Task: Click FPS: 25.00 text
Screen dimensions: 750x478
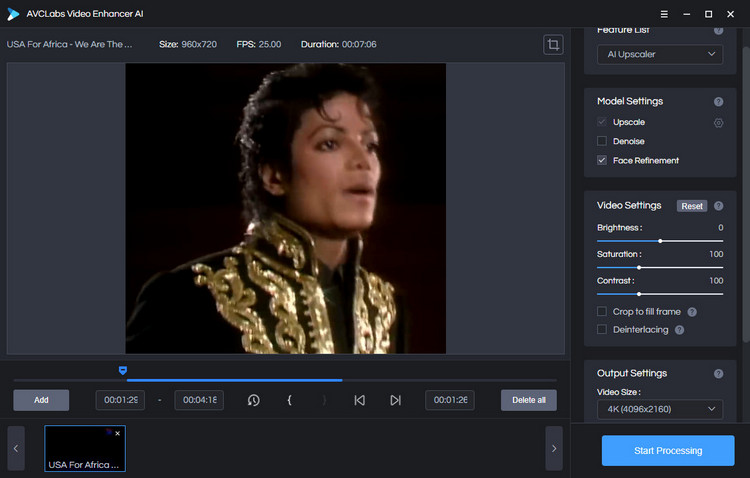Action: click(259, 44)
